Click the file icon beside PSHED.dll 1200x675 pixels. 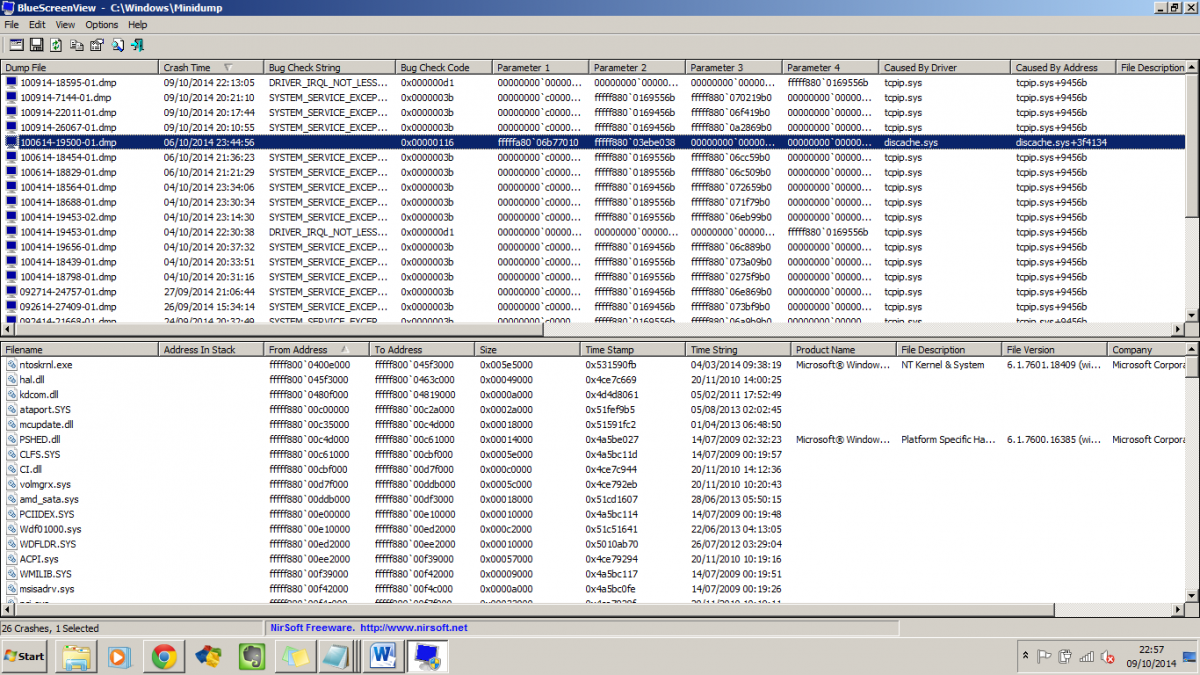click(11, 440)
